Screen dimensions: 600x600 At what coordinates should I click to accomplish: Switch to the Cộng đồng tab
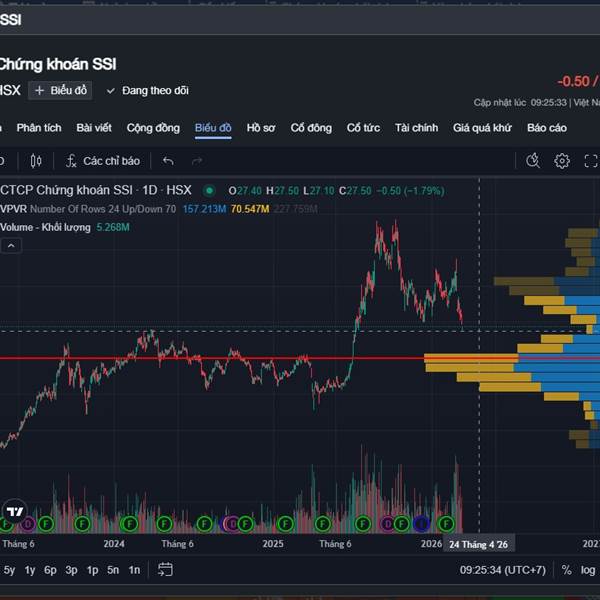point(153,128)
